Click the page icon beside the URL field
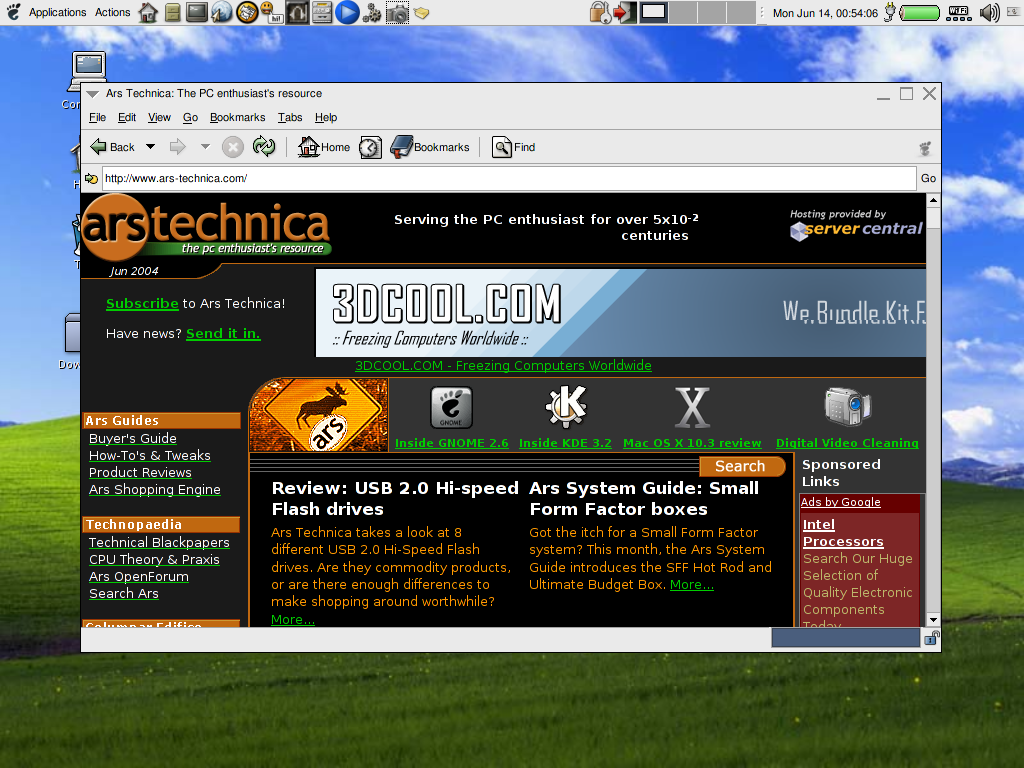The width and height of the screenshot is (1024, 768). (91, 178)
